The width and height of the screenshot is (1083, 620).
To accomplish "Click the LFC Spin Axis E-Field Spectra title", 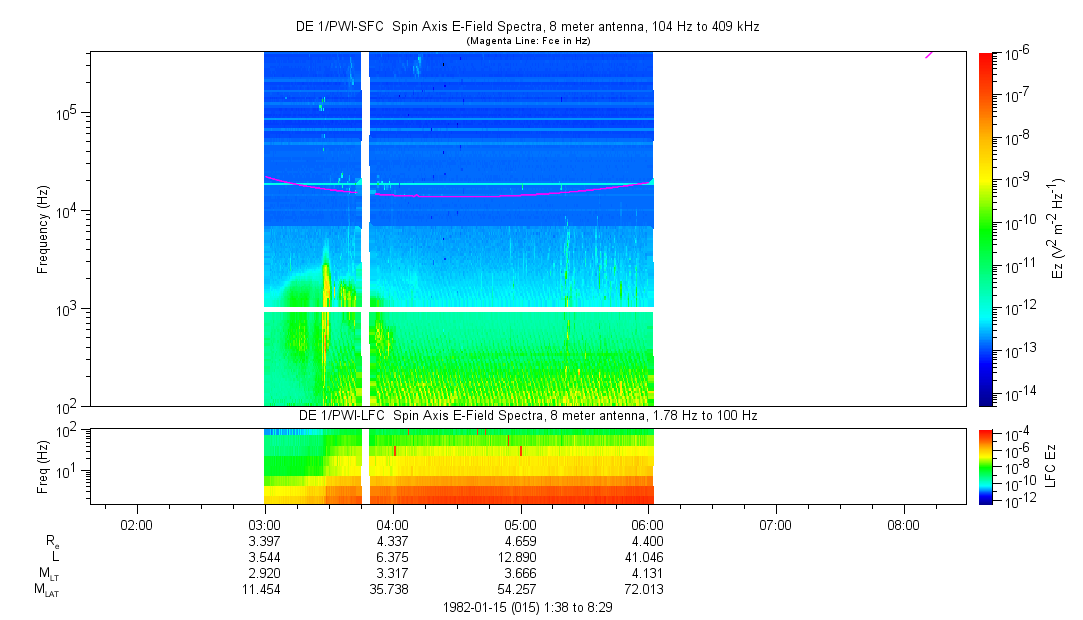I will (x=526, y=414).
